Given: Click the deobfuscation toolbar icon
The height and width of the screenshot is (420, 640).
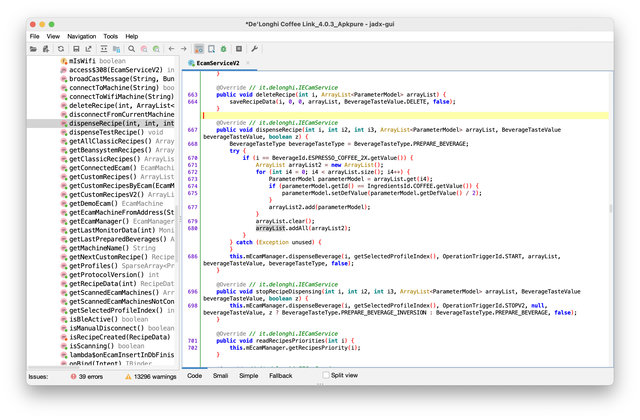Looking at the screenshot, I should tap(211, 49).
